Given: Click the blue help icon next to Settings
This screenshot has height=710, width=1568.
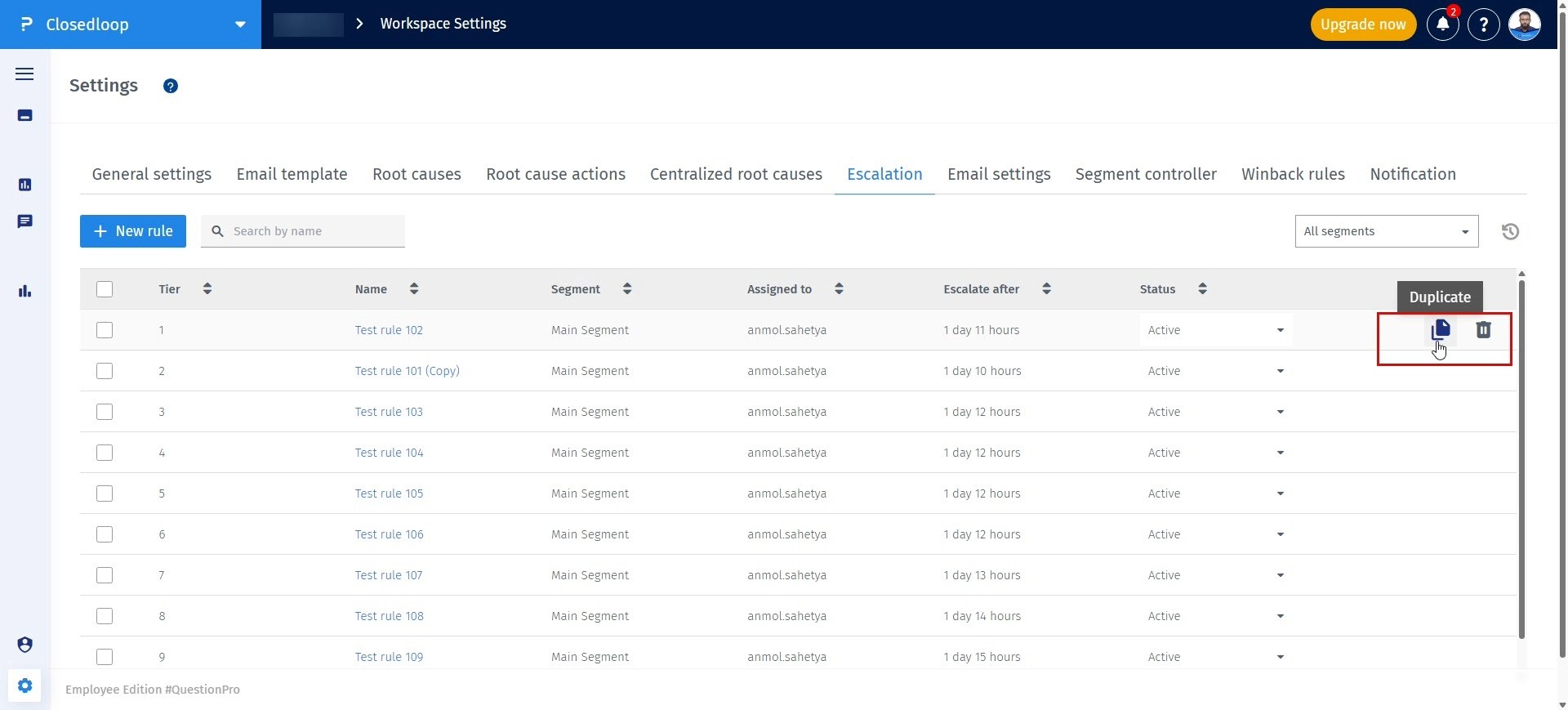Looking at the screenshot, I should [x=171, y=86].
